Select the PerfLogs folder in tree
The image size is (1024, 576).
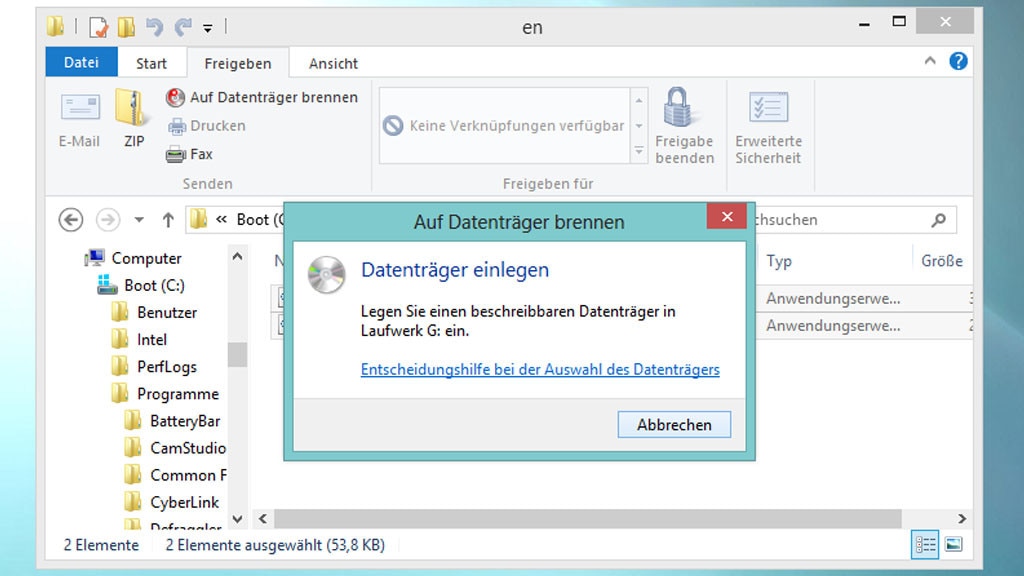click(x=166, y=367)
